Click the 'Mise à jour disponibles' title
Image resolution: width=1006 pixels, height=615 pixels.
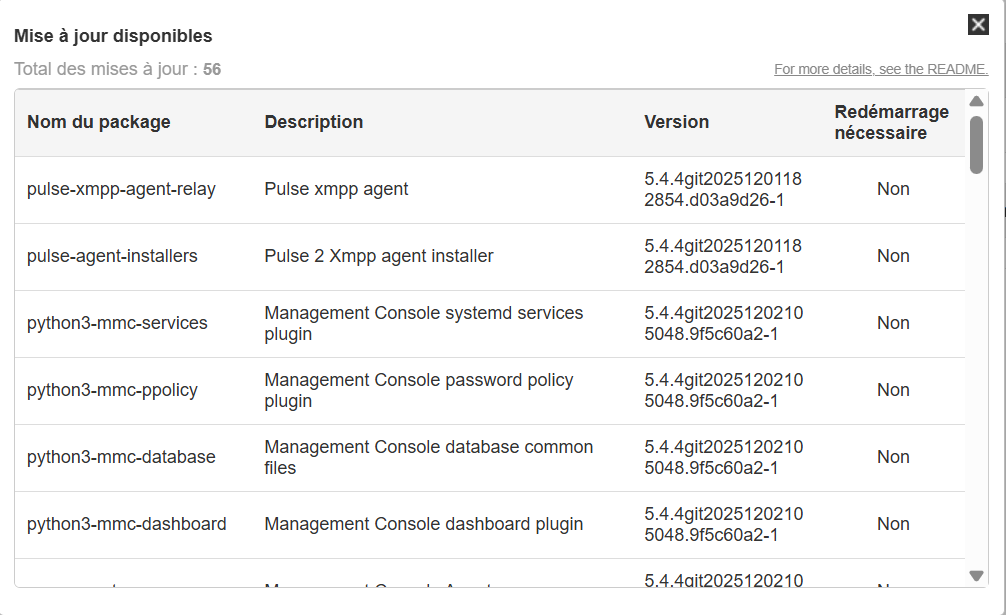click(113, 36)
